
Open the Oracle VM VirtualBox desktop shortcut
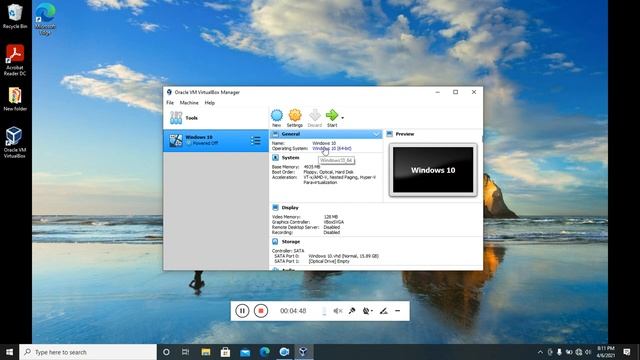point(15,142)
